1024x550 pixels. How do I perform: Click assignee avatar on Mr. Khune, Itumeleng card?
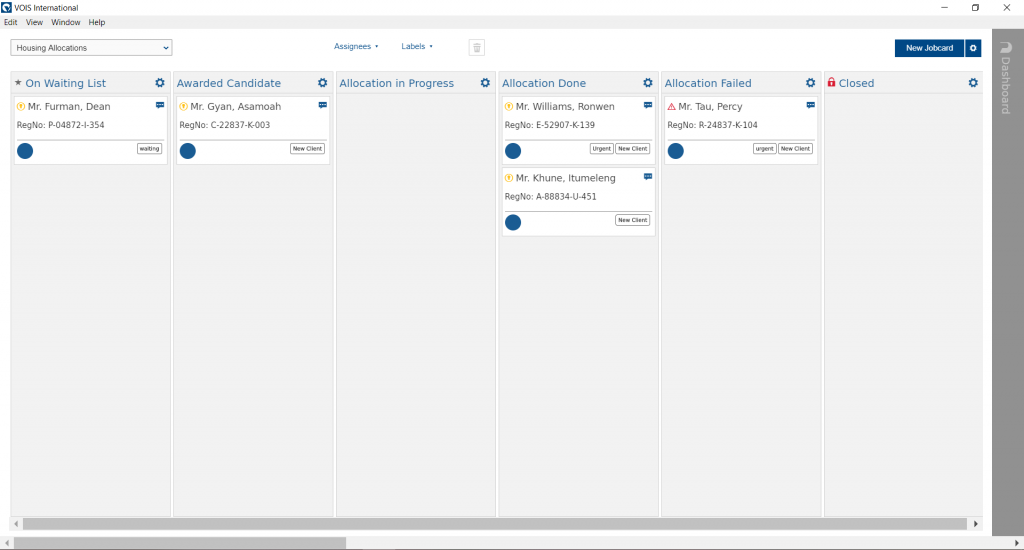pyautogui.click(x=513, y=222)
